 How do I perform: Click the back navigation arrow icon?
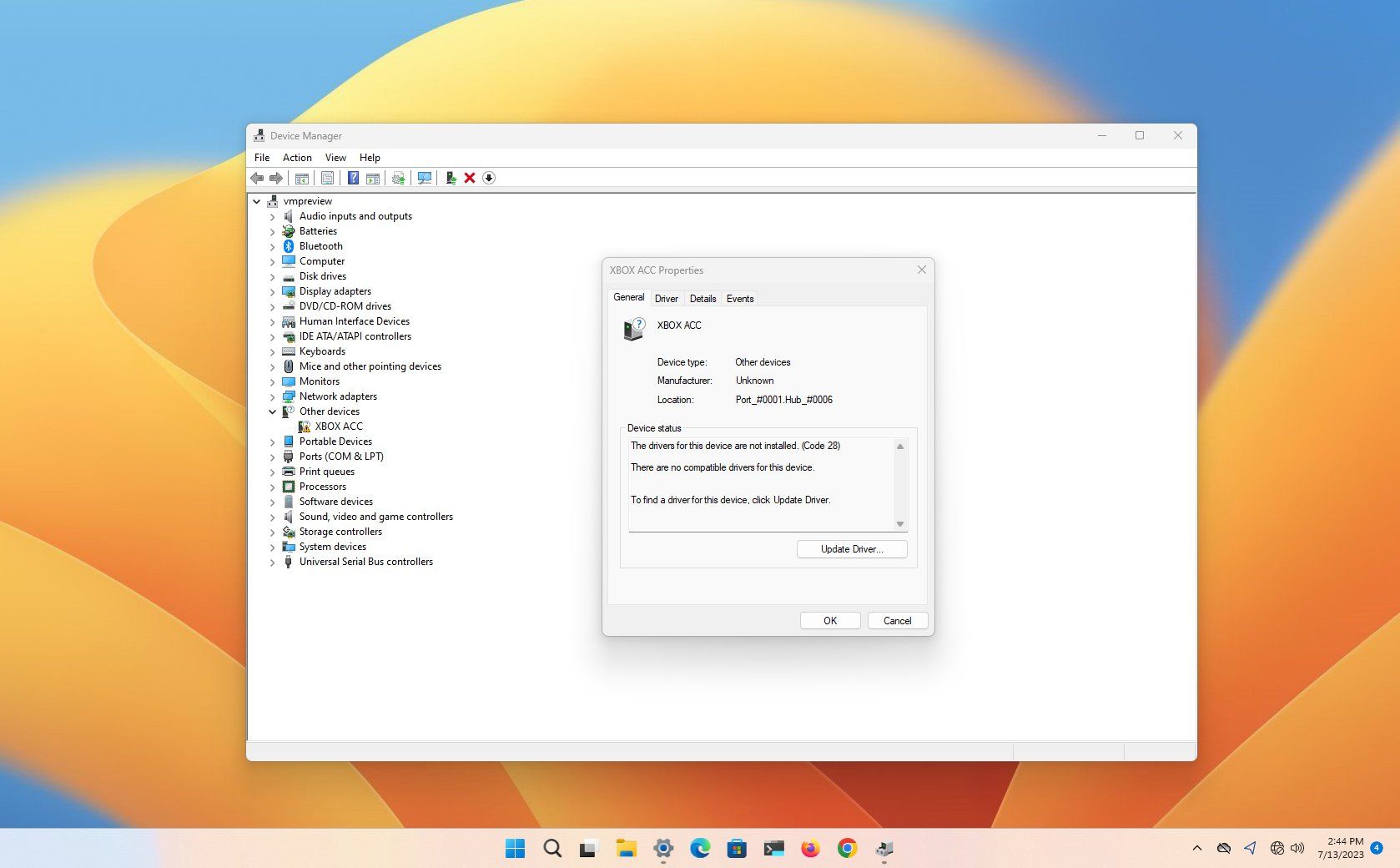[x=257, y=178]
